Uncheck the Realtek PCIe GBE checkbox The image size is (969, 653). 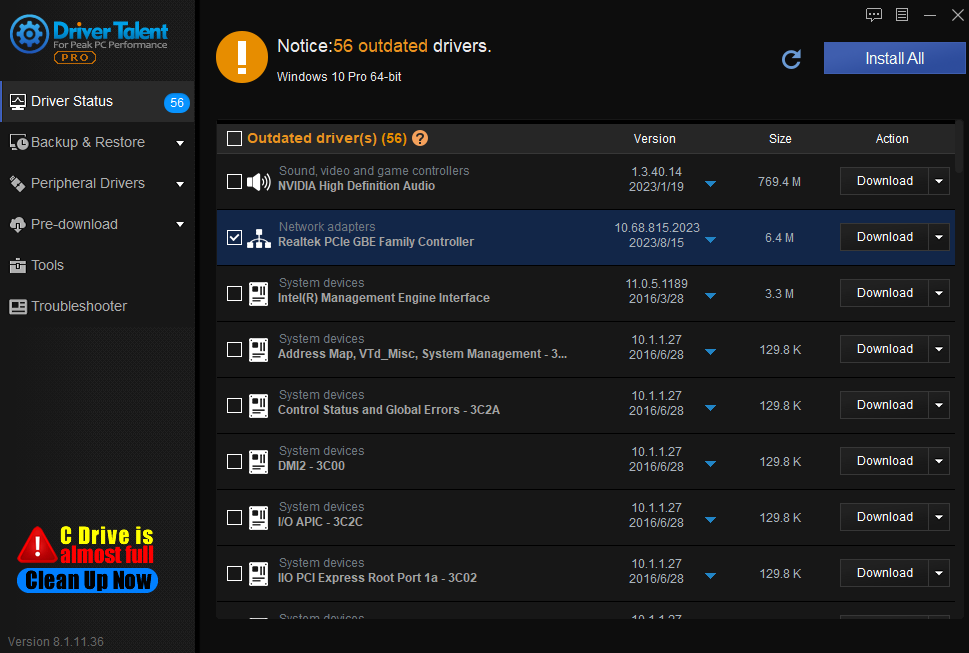point(234,237)
